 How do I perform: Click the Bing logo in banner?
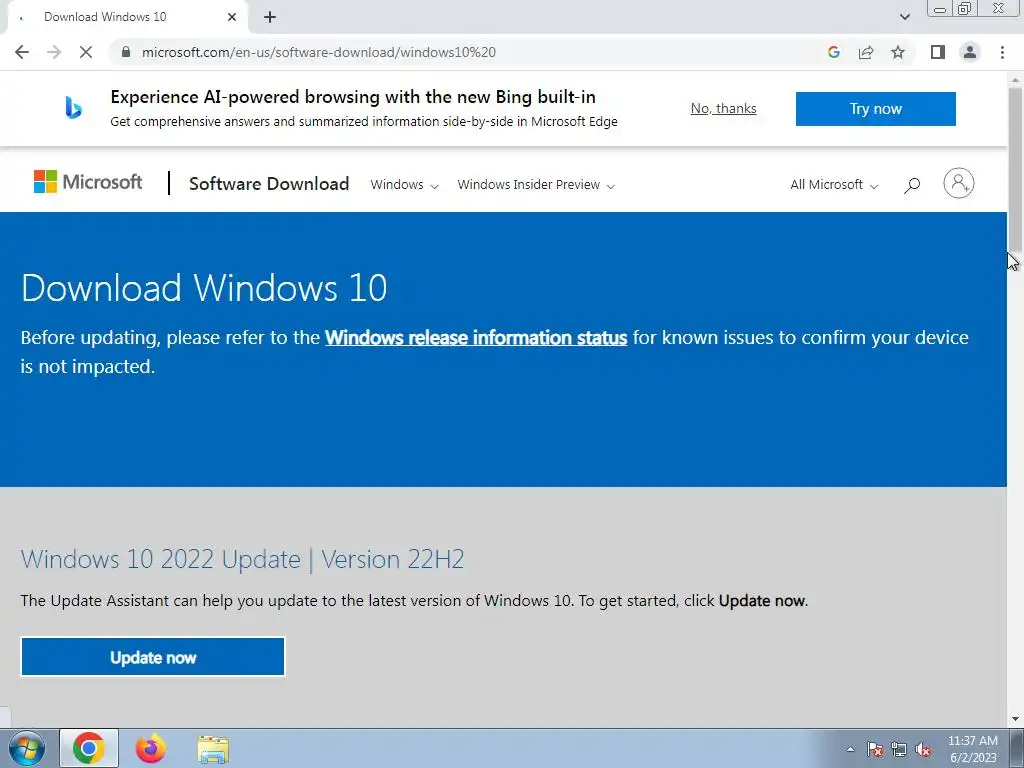click(73, 108)
